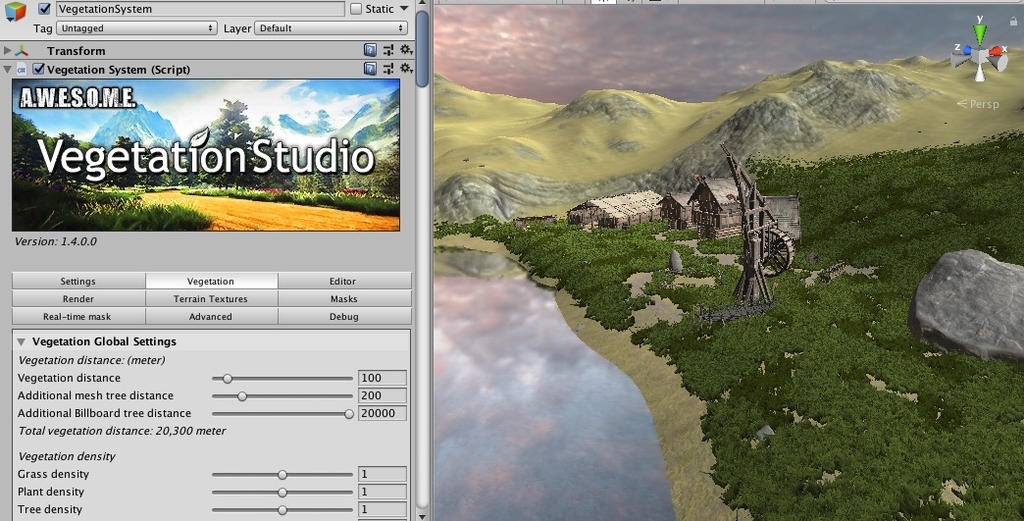Click Additional mesh tree distance slider
Screen dimensions: 1024x521
click(282, 396)
